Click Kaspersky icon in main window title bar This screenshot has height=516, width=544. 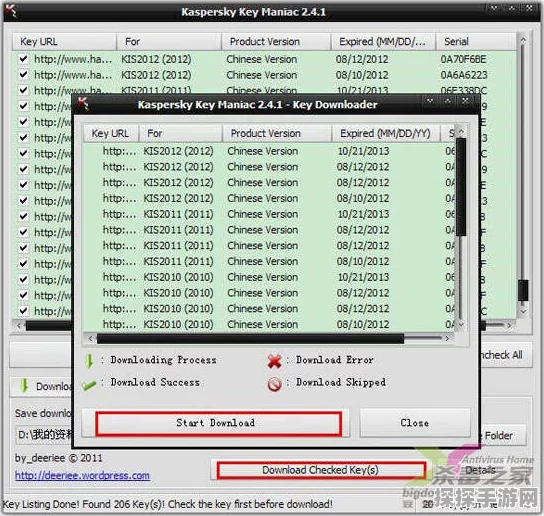[x=11, y=11]
